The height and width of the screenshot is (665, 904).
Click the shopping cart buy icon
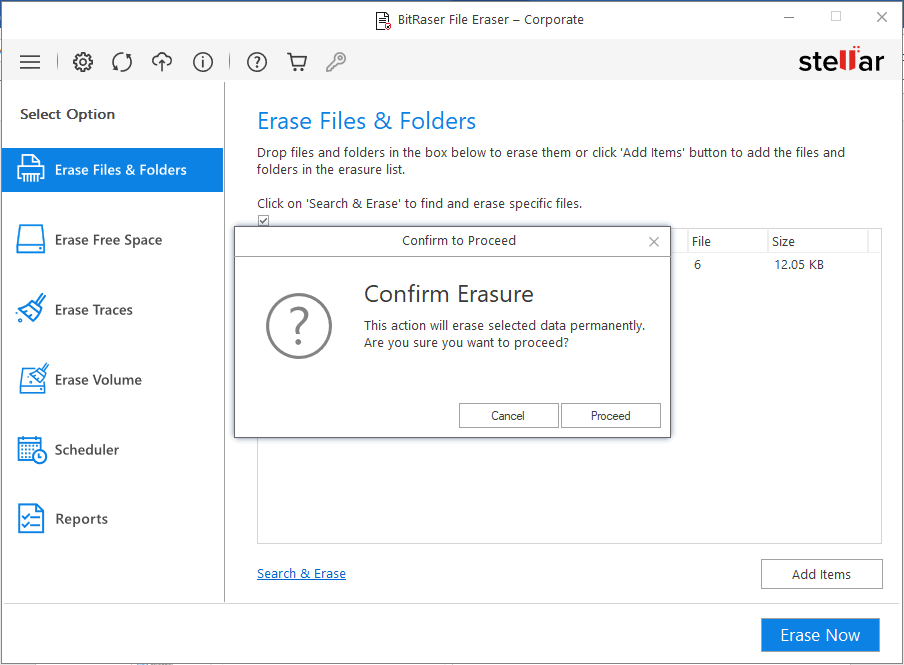click(x=297, y=62)
